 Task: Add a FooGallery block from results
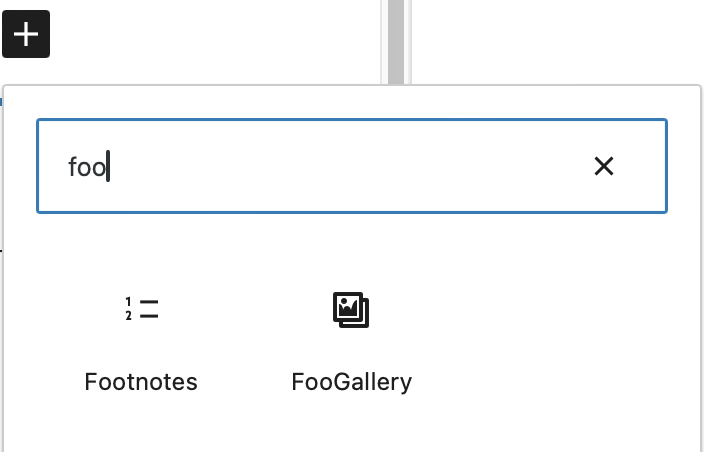351,340
